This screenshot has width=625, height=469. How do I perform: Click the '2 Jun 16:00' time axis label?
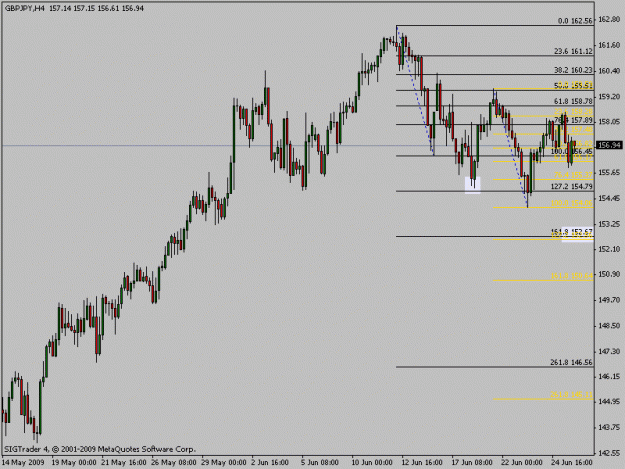pyautogui.click(x=270, y=463)
